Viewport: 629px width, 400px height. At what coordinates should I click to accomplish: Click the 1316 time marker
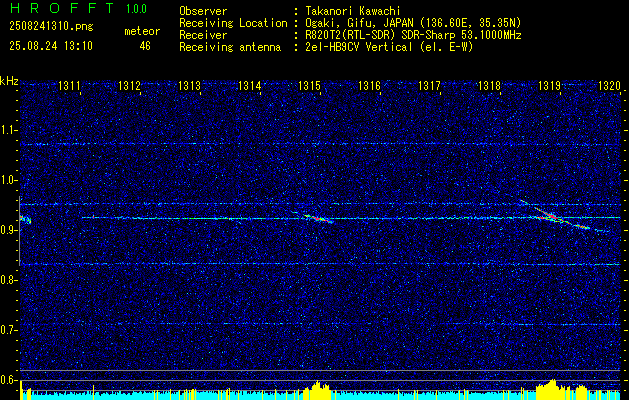click(369, 85)
